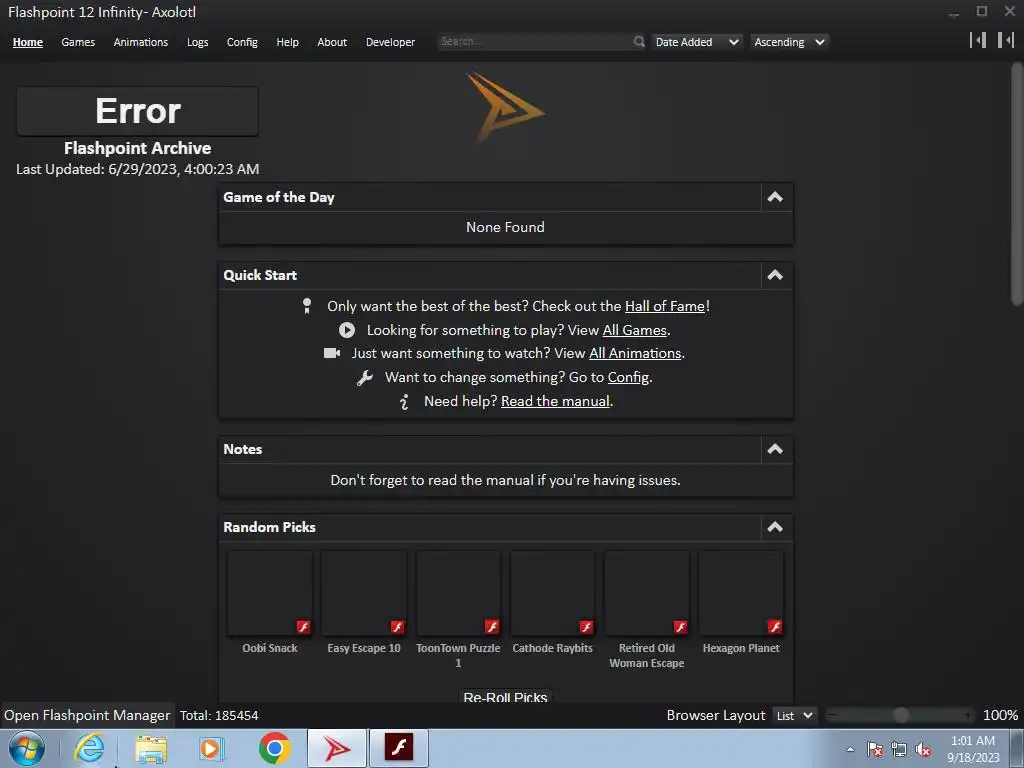Open the Developer tab
The image size is (1024, 768).
(x=390, y=42)
